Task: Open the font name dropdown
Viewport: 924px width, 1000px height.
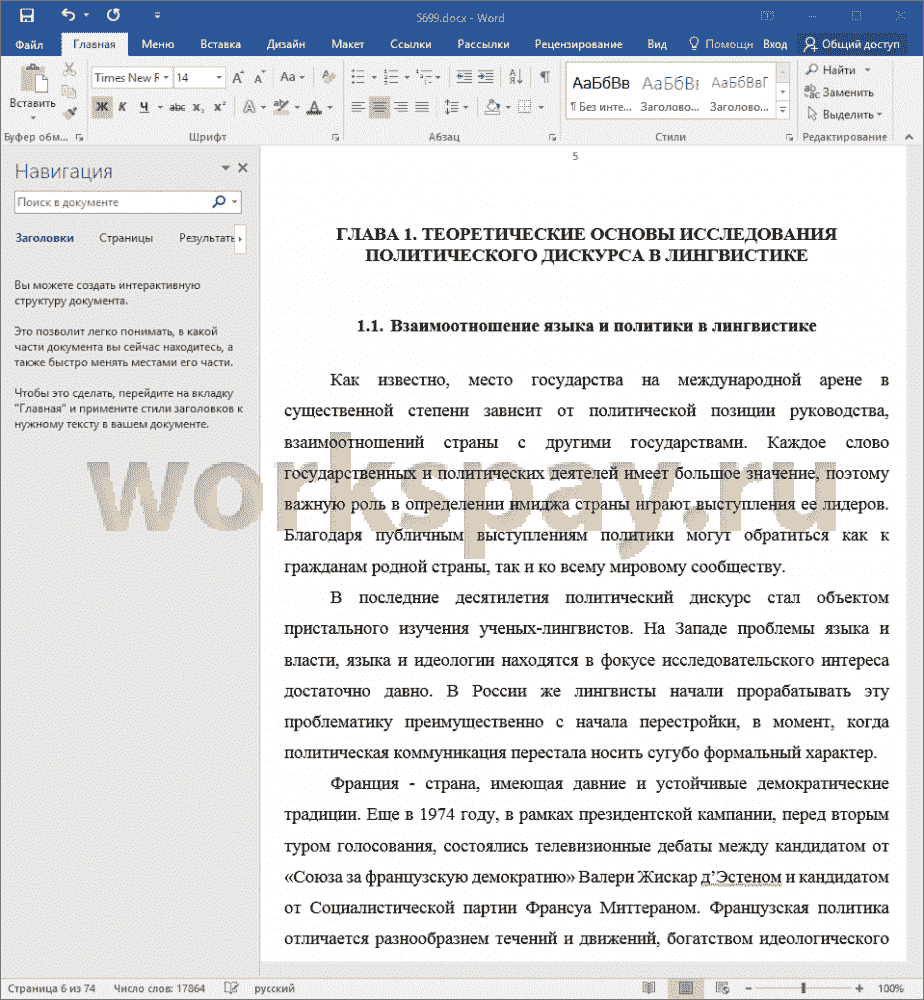Action: click(166, 78)
